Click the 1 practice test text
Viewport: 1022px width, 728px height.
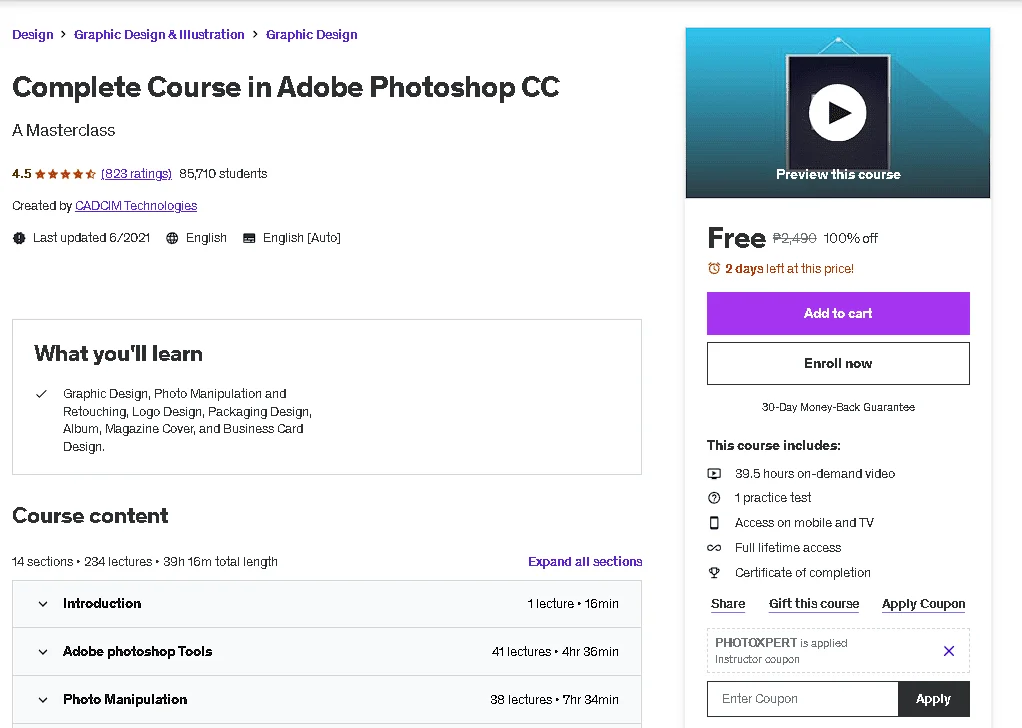773,498
